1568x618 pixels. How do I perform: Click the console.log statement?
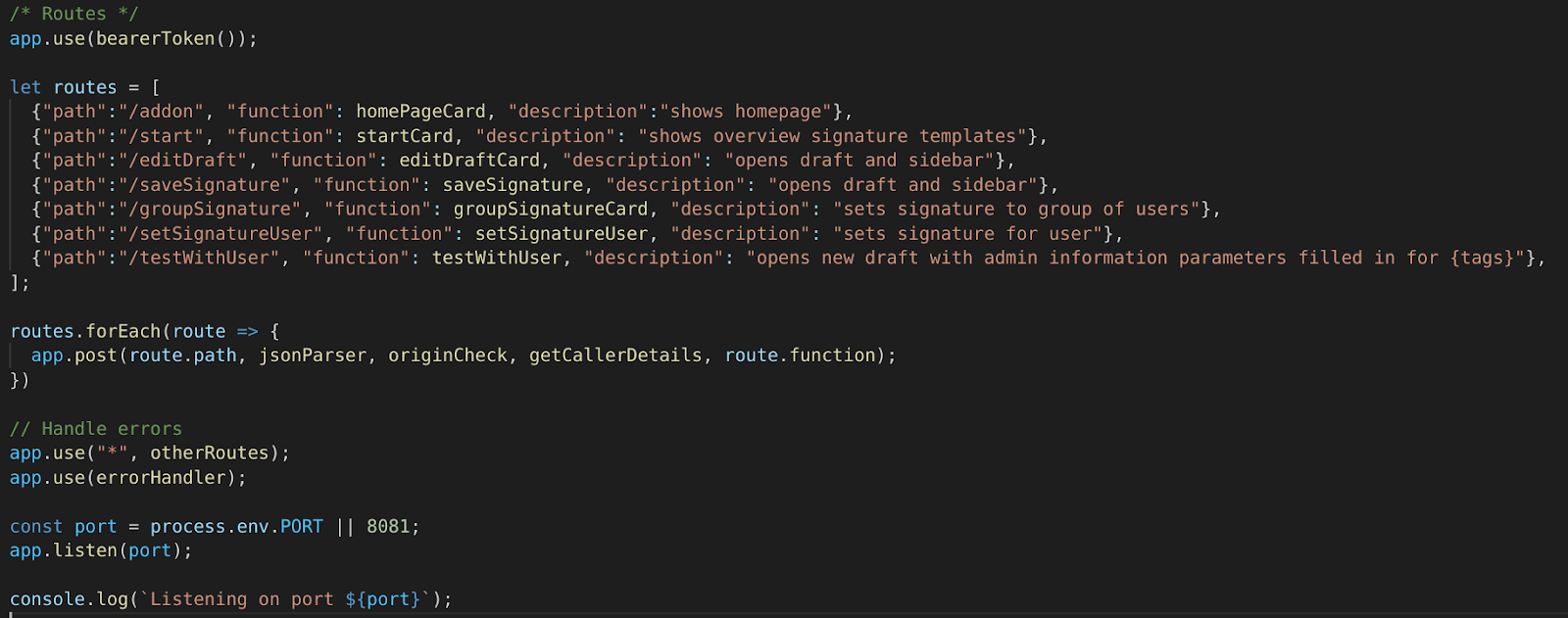(x=231, y=598)
